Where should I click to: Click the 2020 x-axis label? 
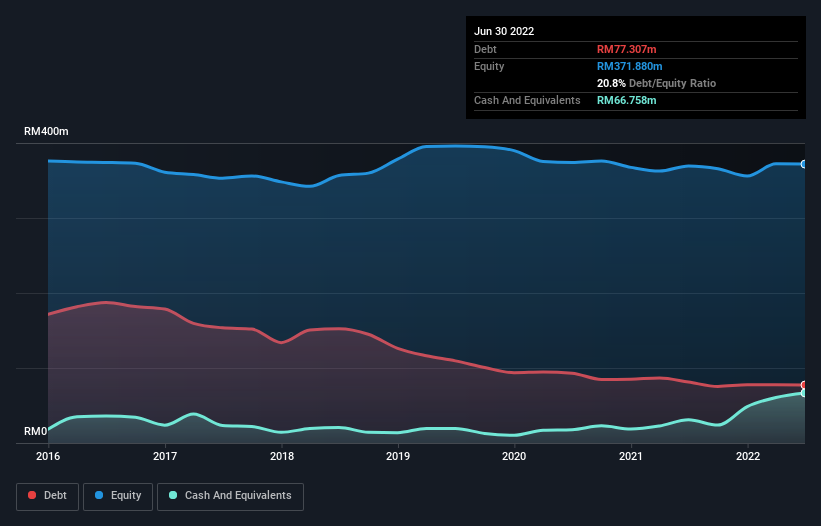pos(514,456)
